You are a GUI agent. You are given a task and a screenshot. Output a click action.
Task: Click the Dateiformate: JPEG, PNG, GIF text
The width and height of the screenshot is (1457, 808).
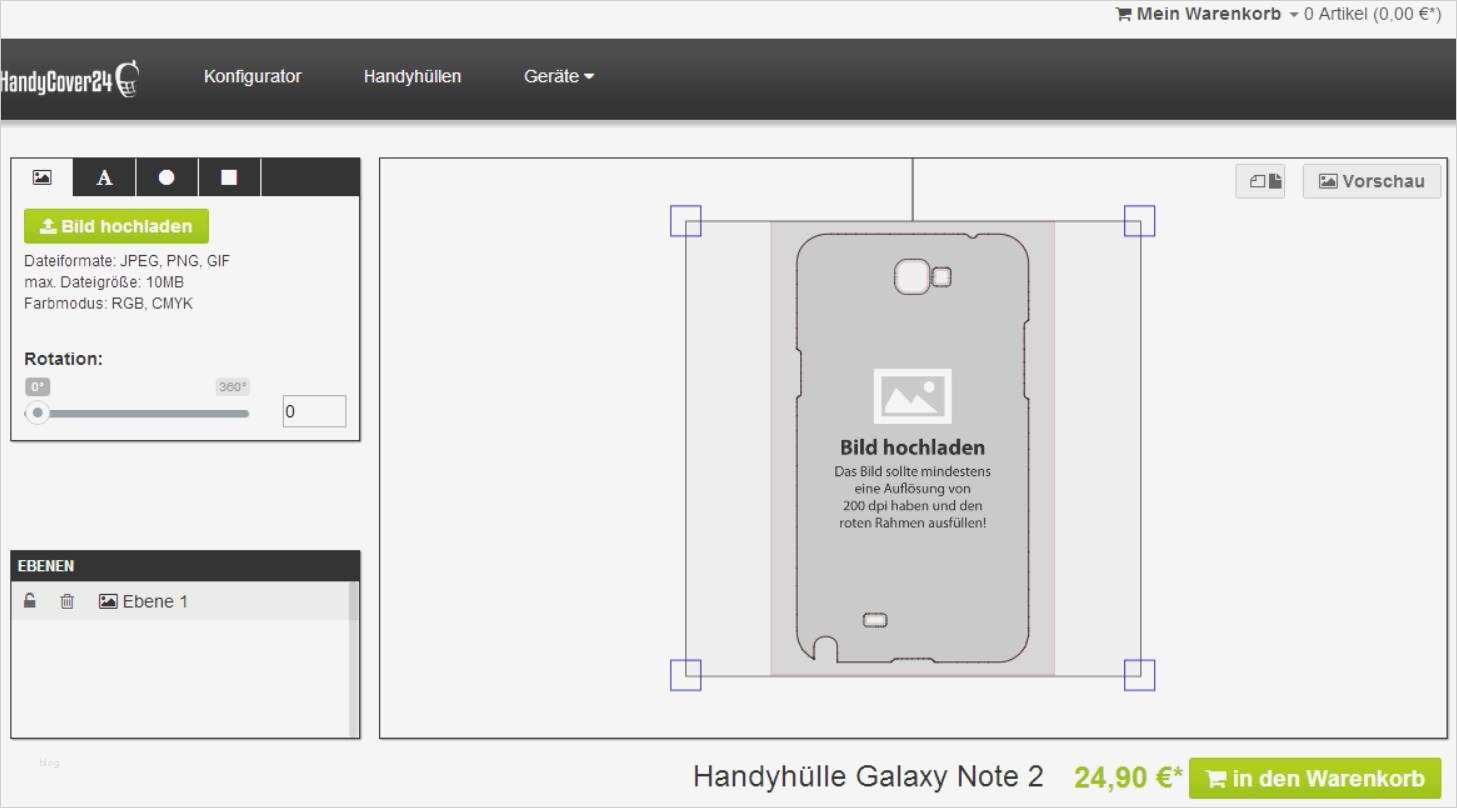coord(127,261)
